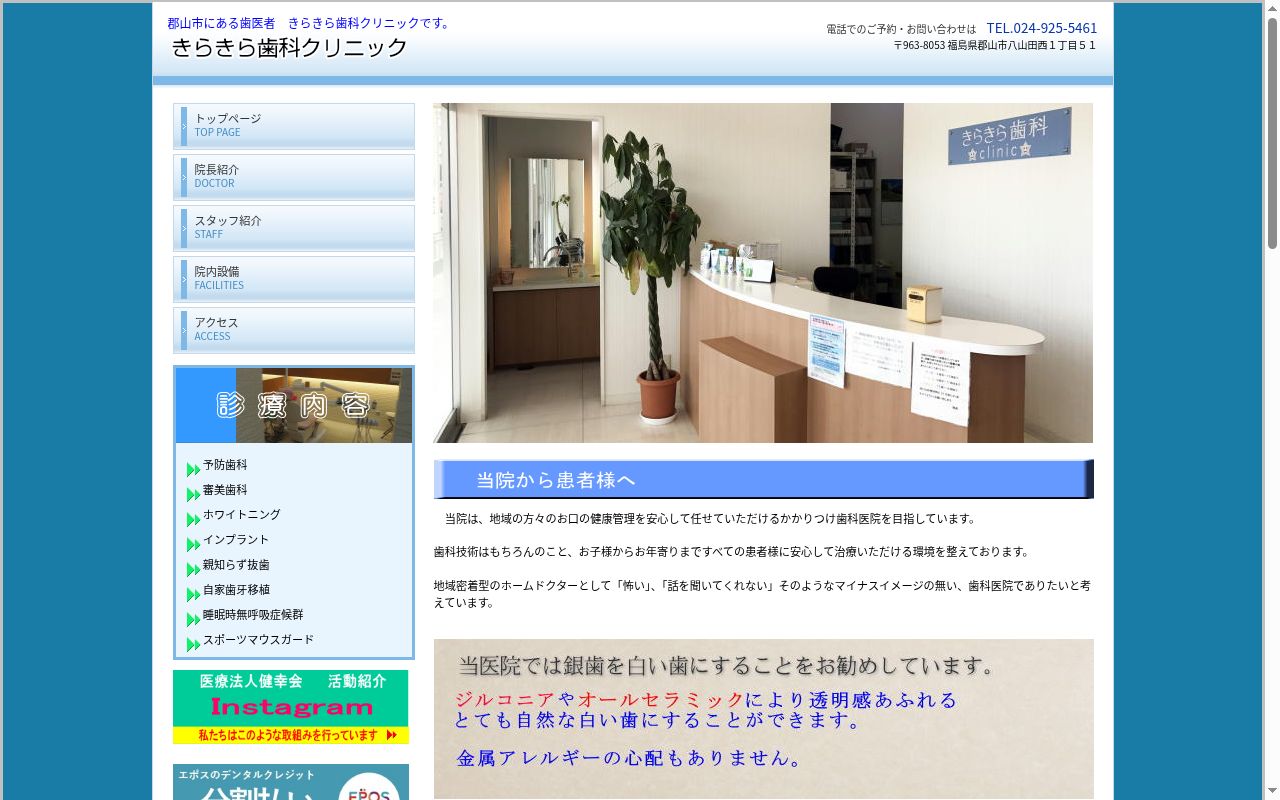The image size is (1280, 800).
Task: Open the 自家歯牙移植 link
Action: 236,590
